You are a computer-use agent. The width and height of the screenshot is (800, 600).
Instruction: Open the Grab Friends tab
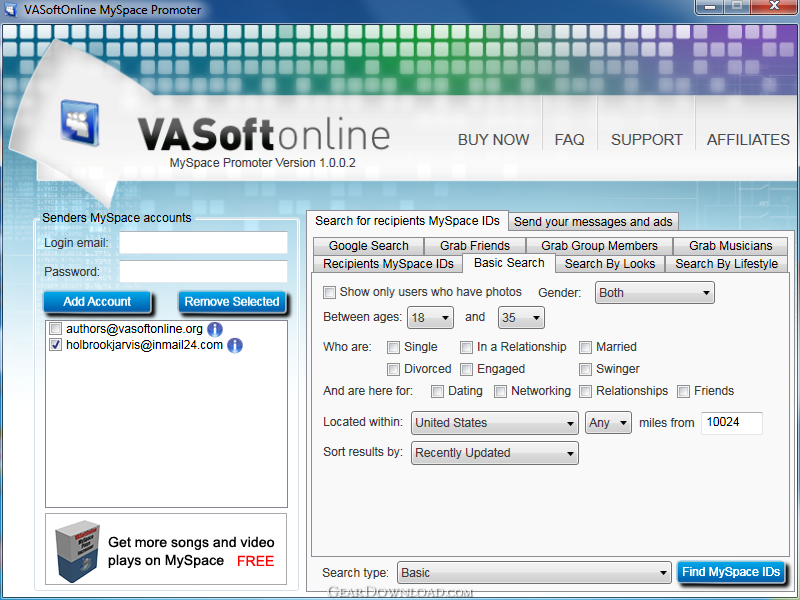click(x=474, y=246)
